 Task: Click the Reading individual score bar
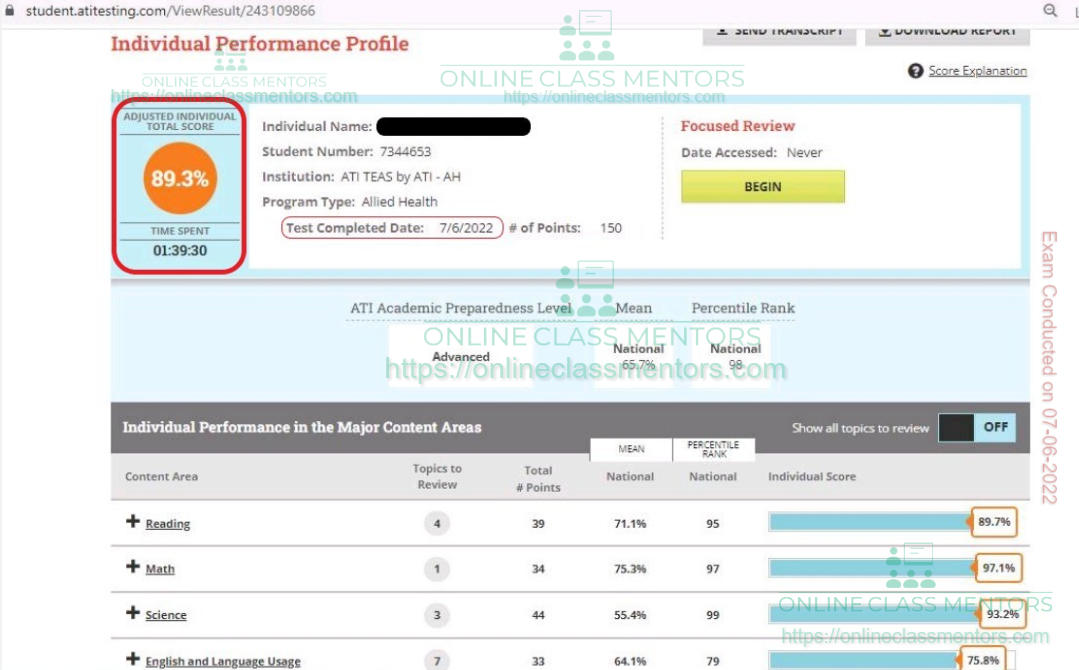tap(868, 522)
